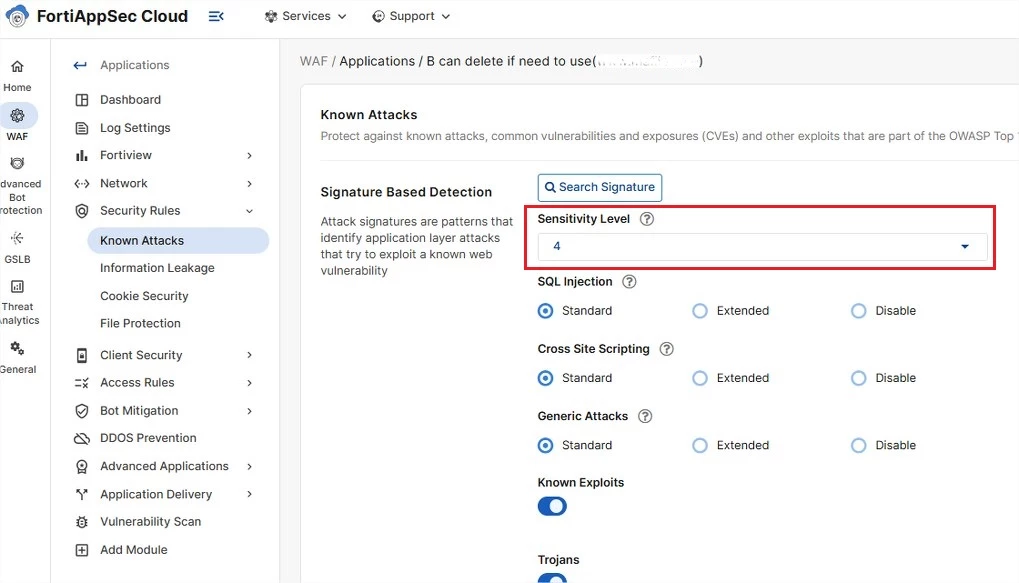Open the Vulnerability Scan link
This screenshot has width=1019, height=583.
coord(151,521)
